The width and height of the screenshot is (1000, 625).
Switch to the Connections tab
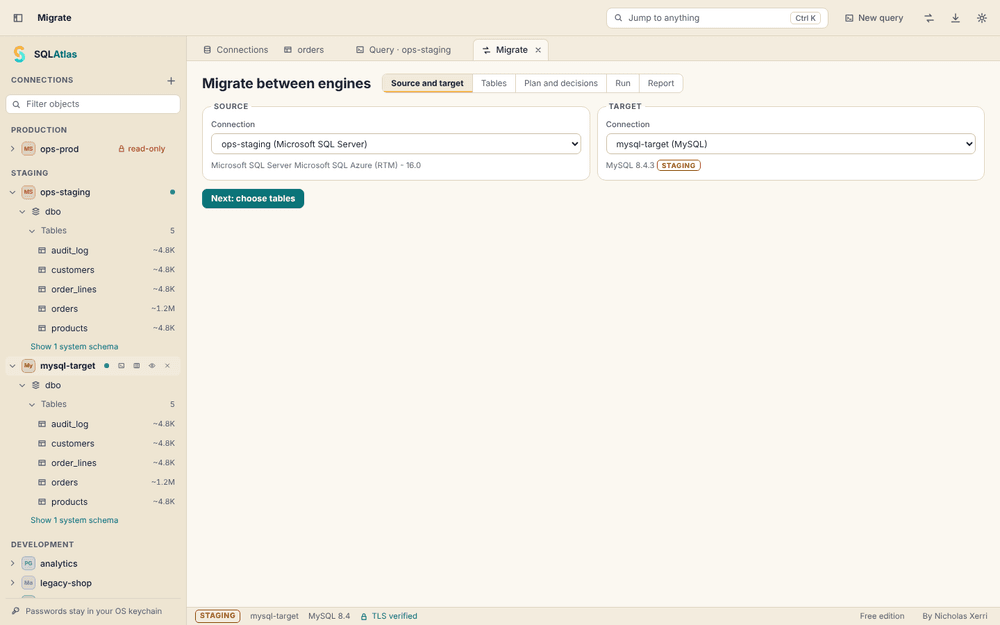pyautogui.click(x=235, y=50)
